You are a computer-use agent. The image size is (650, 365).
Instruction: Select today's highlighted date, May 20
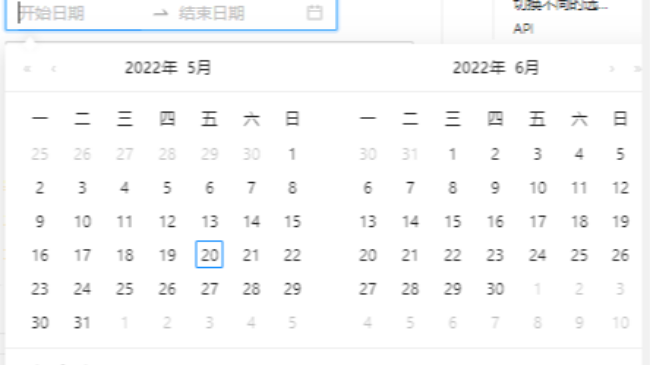[x=209, y=255]
